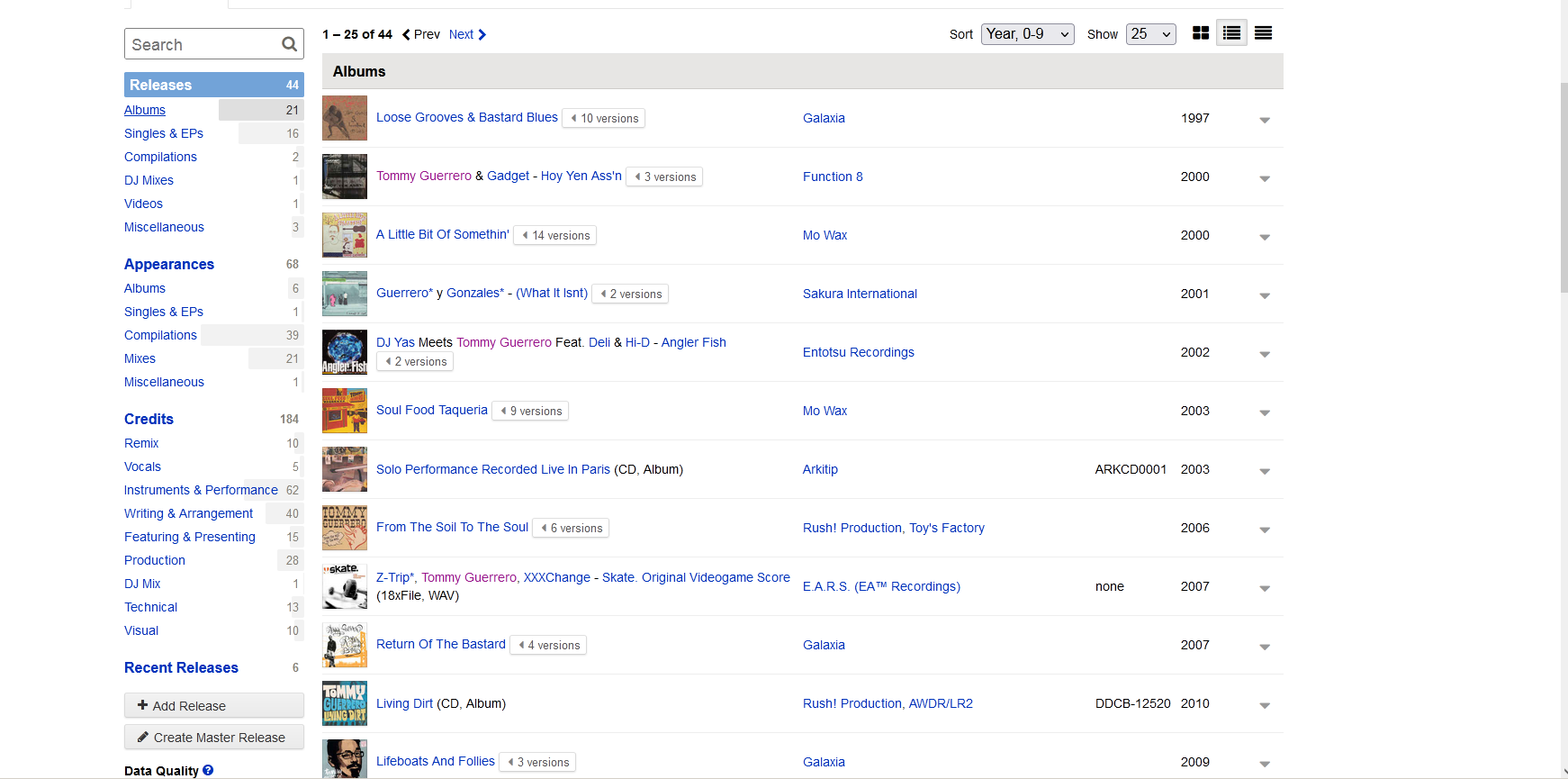The width and height of the screenshot is (1568, 779).
Task: Select the detailed list view icon
Action: click(1231, 33)
